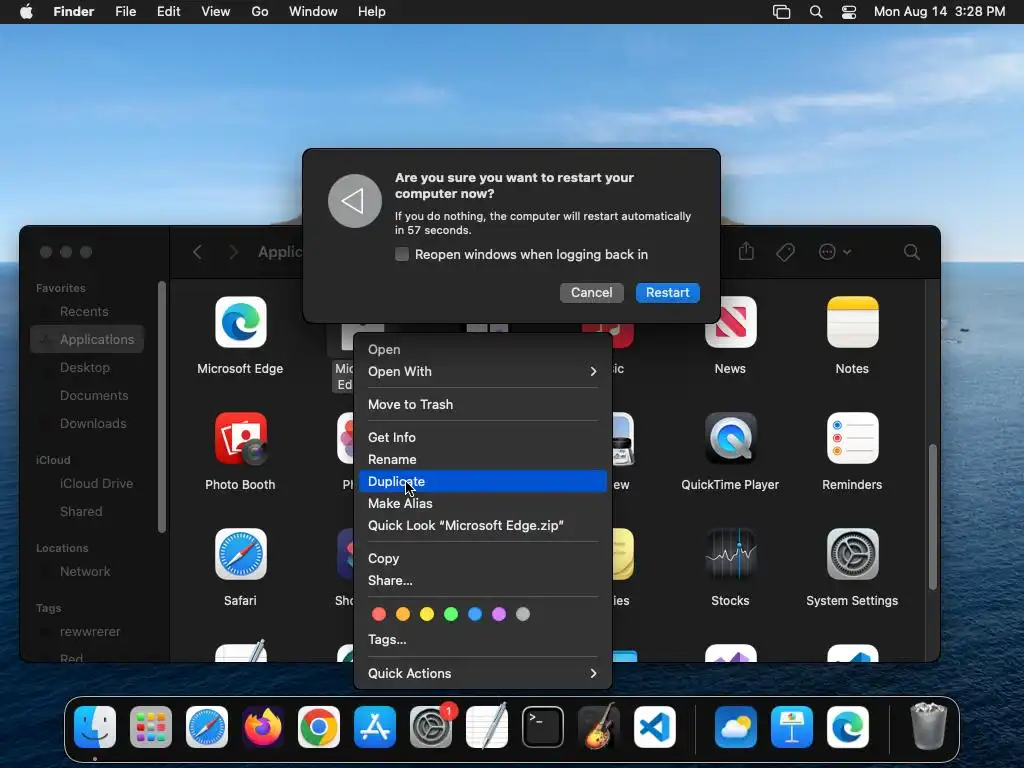This screenshot has height=768, width=1024.
Task: Open Launchpad from the Dock
Action: point(151,726)
